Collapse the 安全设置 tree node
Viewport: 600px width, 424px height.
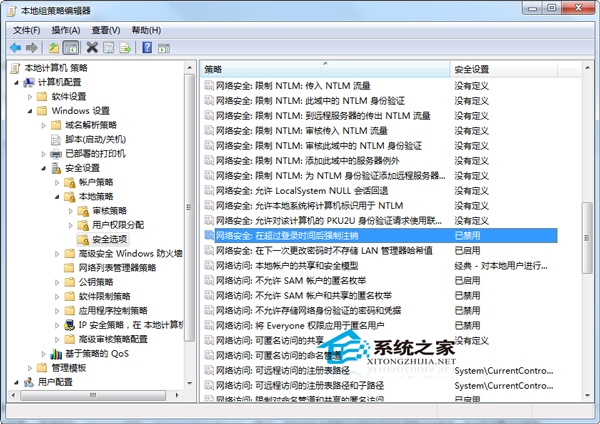click(43, 168)
